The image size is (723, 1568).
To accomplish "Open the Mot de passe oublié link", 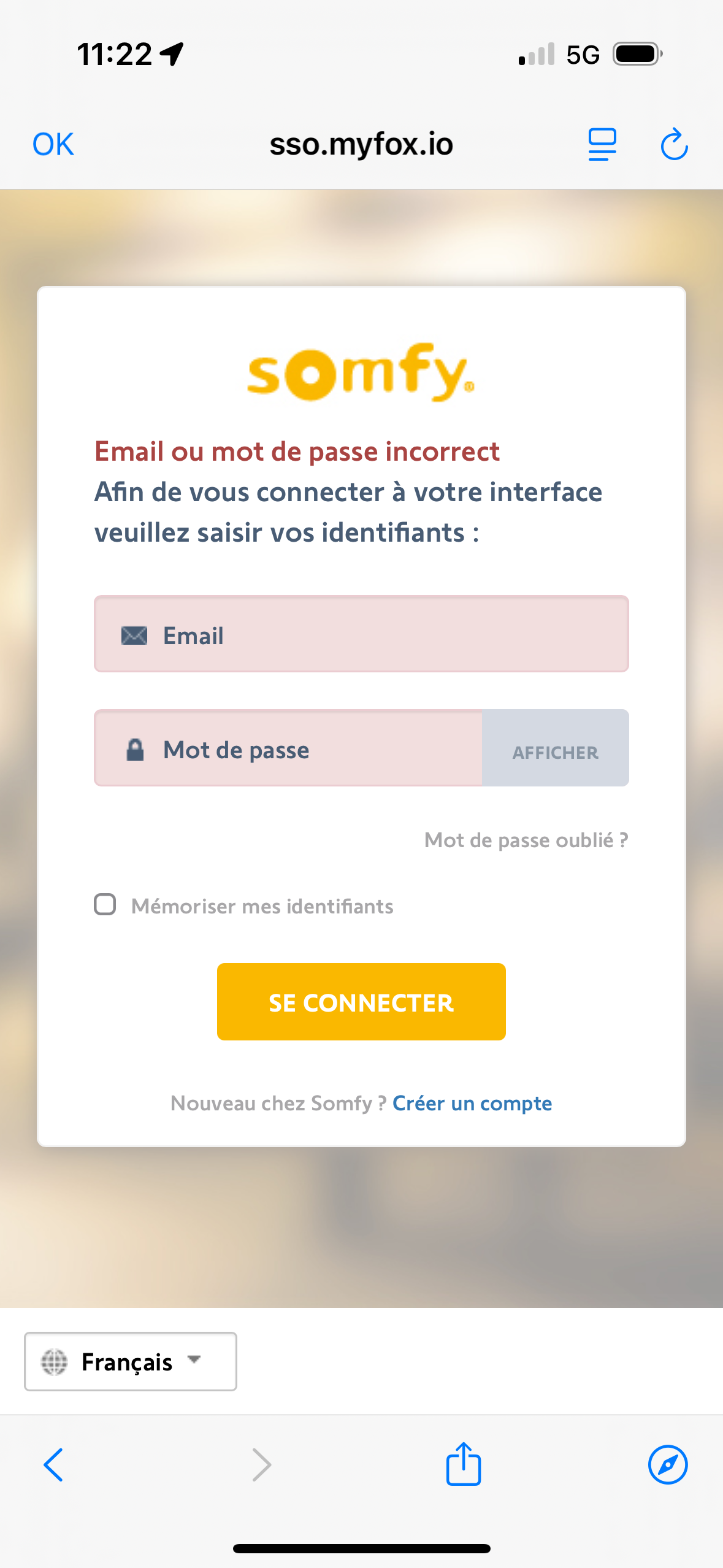I will (x=526, y=840).
